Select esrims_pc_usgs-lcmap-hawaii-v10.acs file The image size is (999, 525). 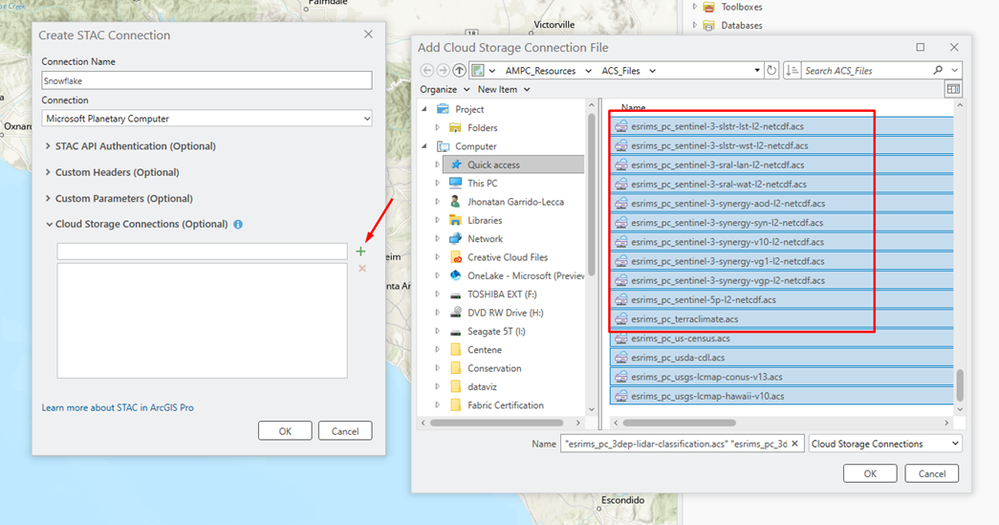(x=782, y=396)
